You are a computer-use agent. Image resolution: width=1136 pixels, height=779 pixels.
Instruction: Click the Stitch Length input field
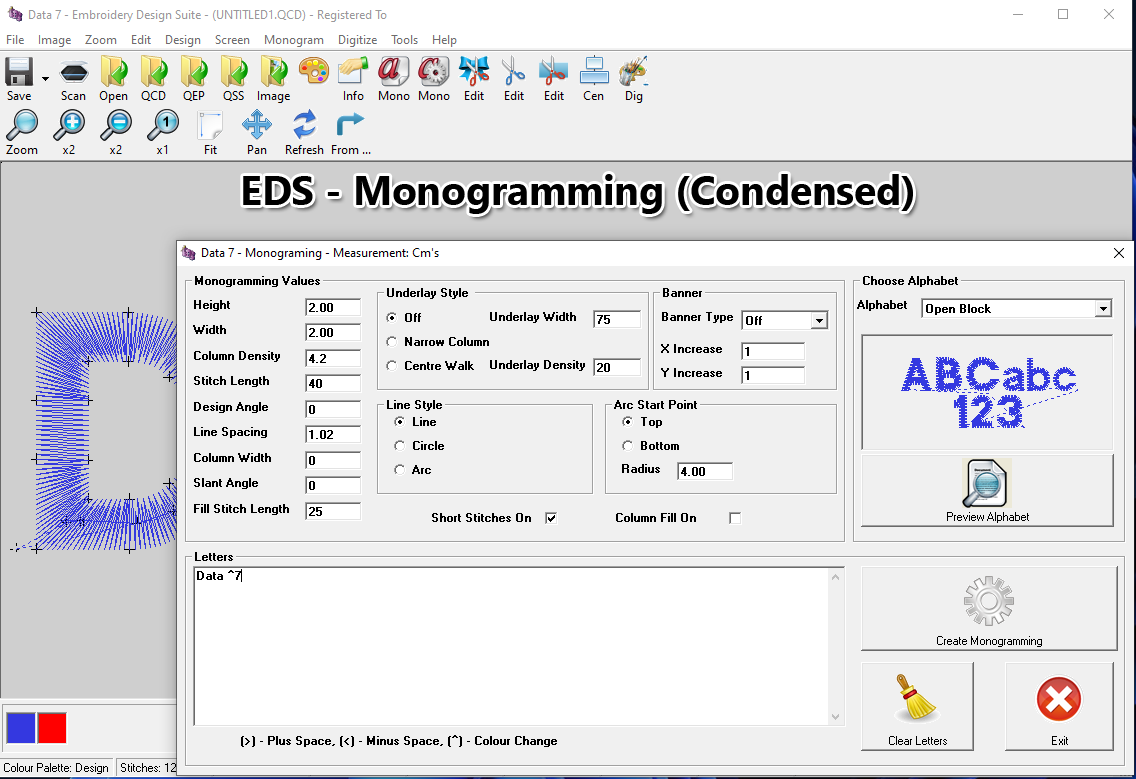pos(333,383)
